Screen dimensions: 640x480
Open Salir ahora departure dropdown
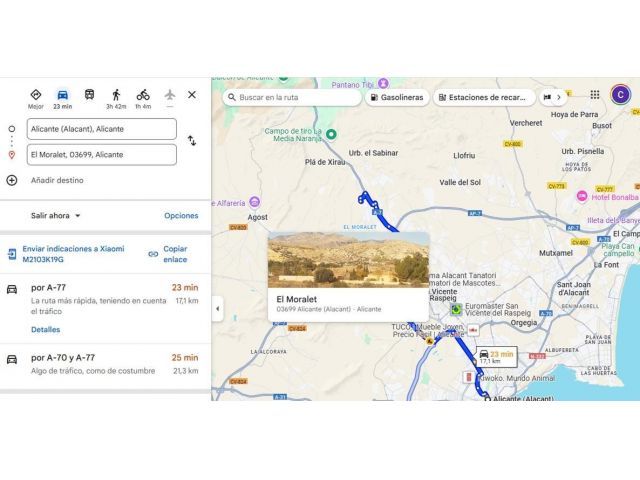(56, 216)
